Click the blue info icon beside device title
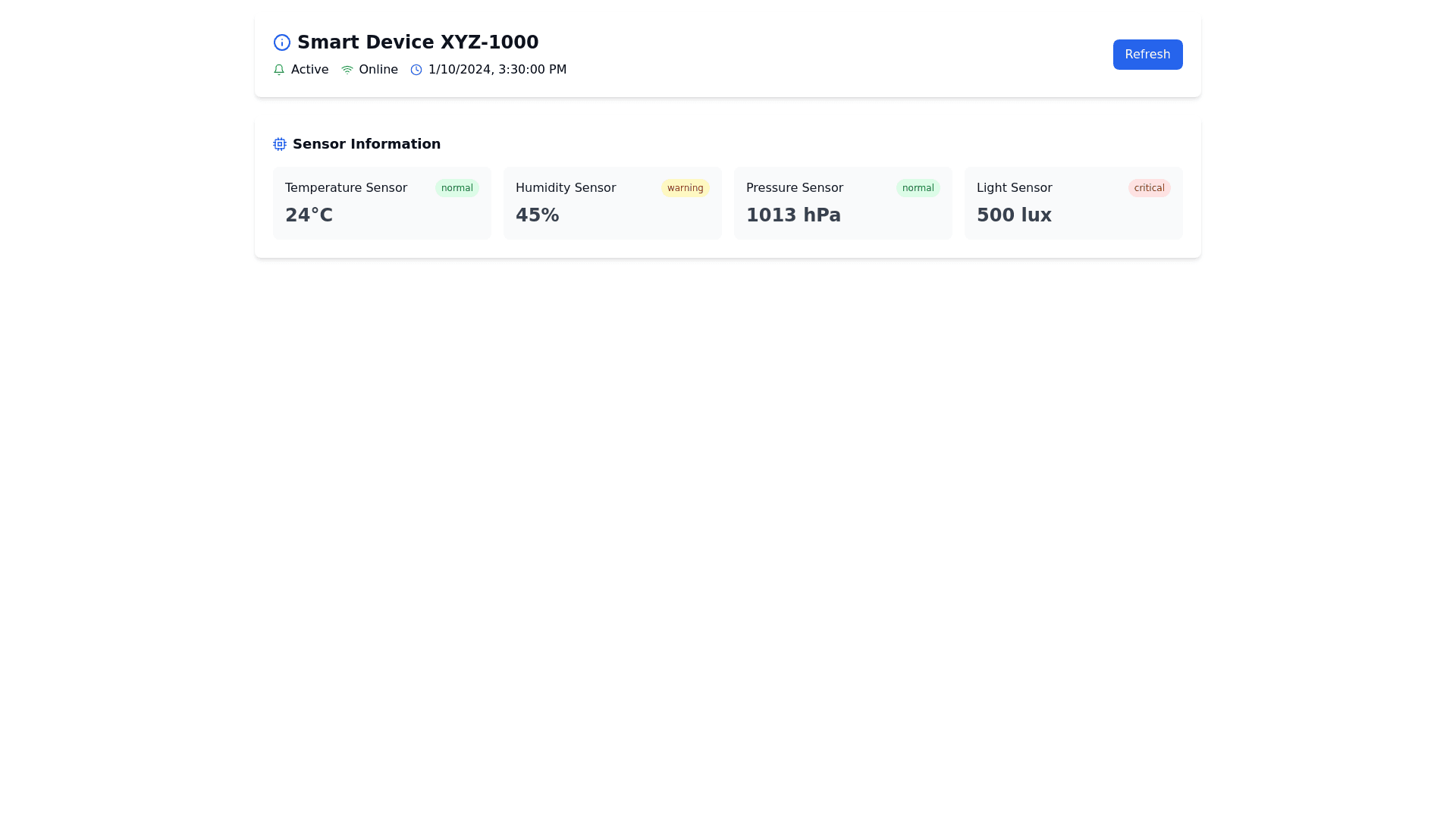 pos(281,42)
